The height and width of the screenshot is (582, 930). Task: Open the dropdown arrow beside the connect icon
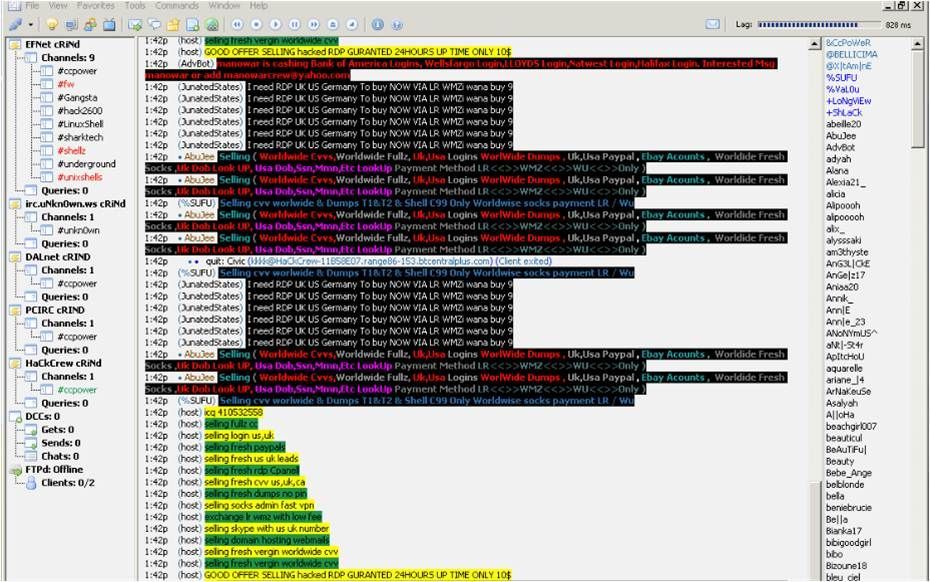coord(30,25)
